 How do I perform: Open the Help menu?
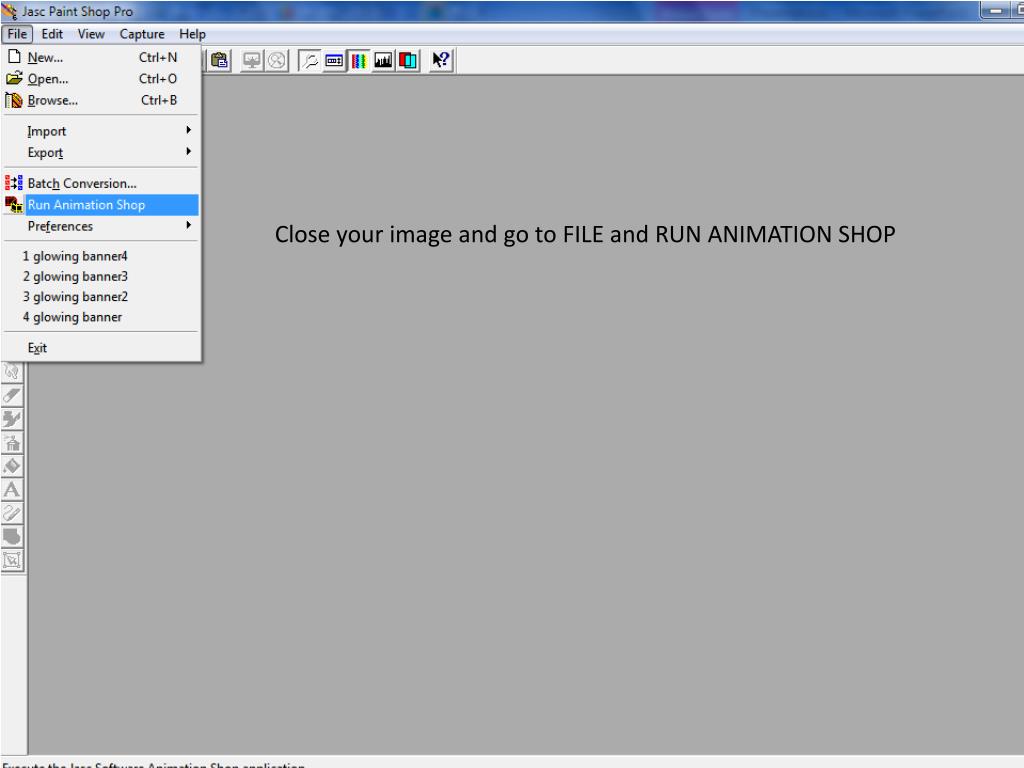click(193, 34)
